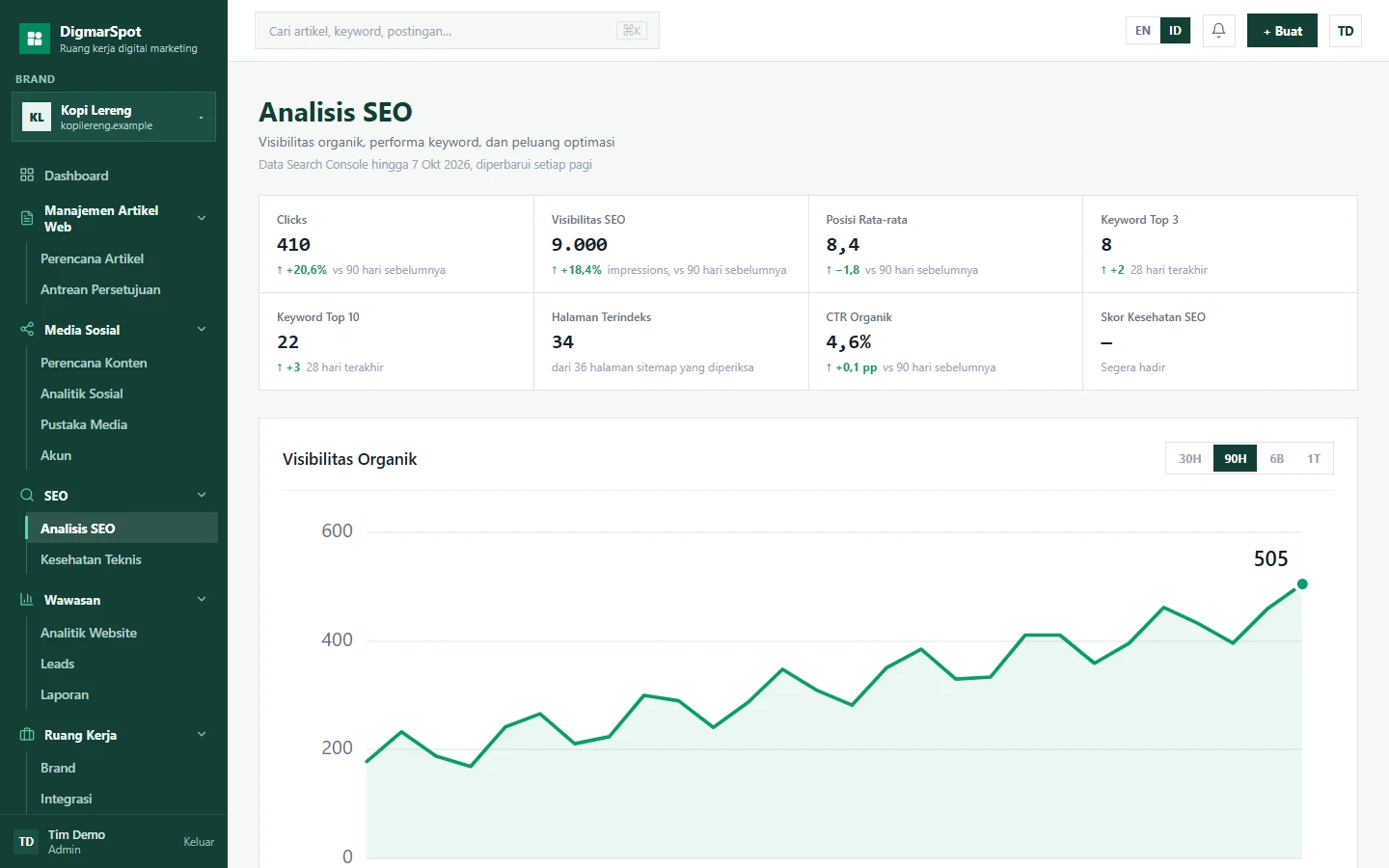
Task: Open Perencana Artikel in sidebar
Action: point(122,258)
